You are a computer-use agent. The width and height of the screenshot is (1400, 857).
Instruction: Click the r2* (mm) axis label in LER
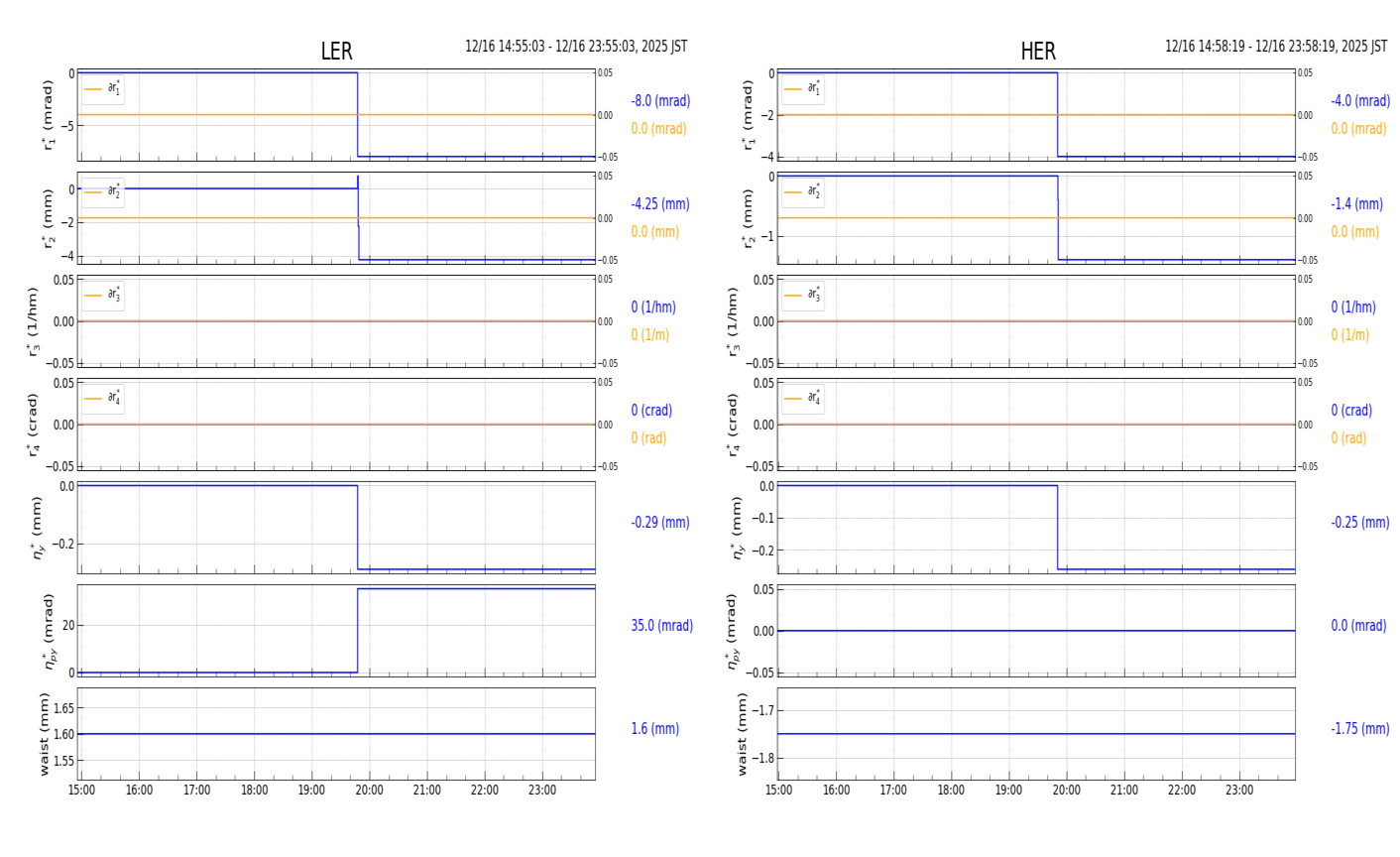47,218
